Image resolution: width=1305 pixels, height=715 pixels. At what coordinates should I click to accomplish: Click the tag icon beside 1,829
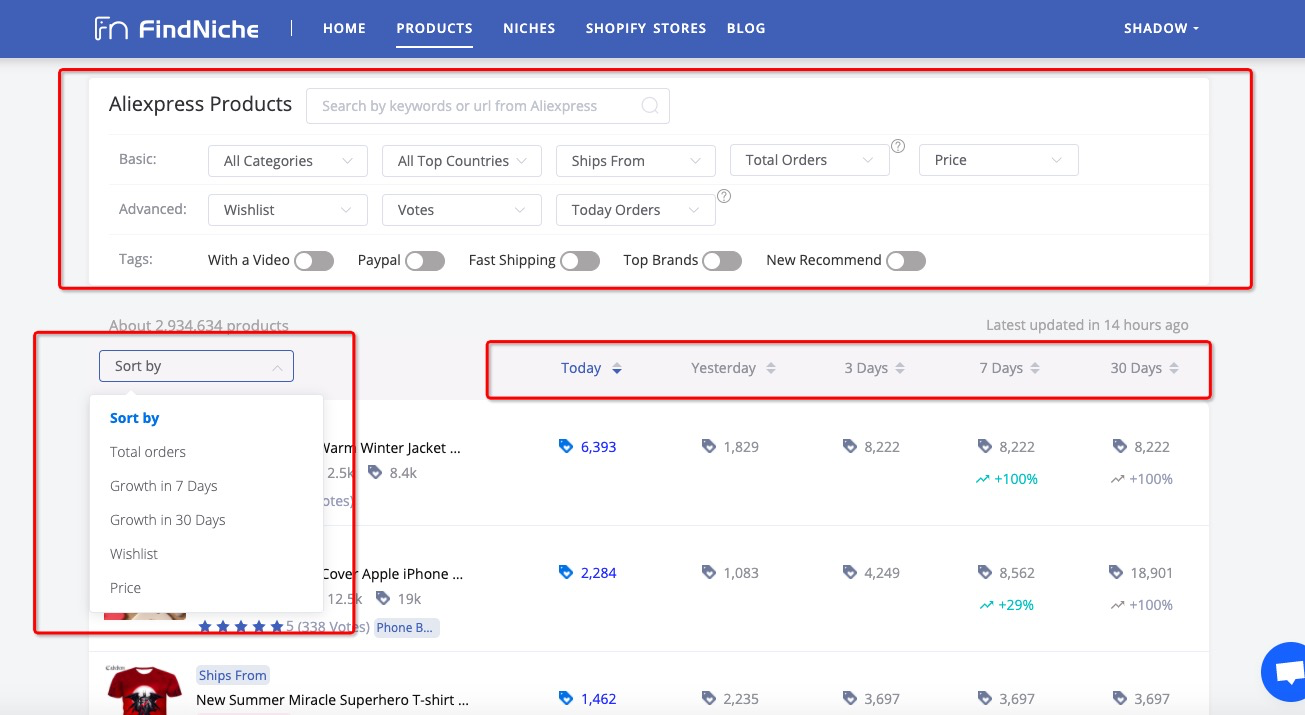709,447
